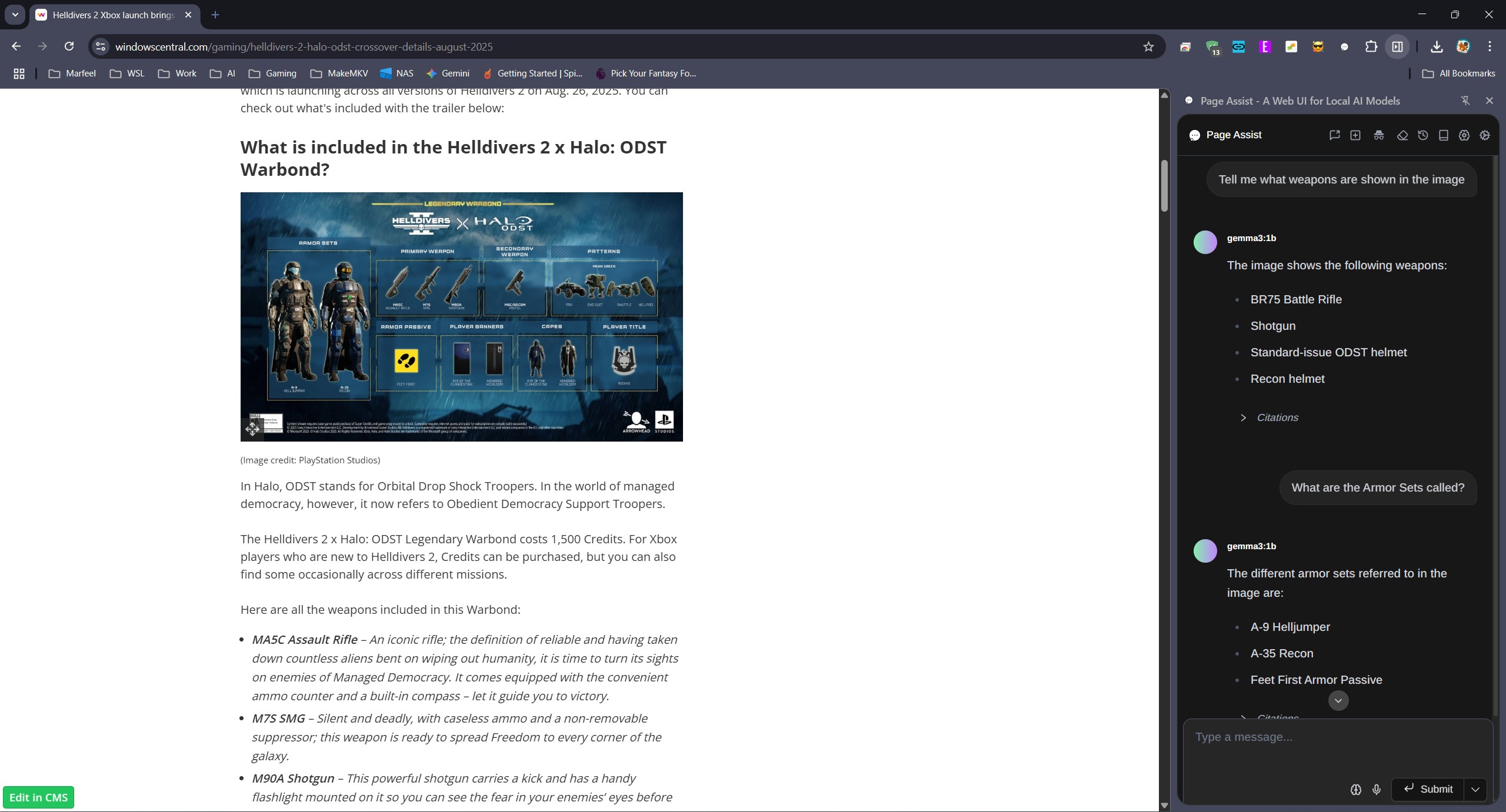Viewport: 1506px width, 812px height.
Task: Open the Gaming bookmarks folder
Action: [272, 73]
